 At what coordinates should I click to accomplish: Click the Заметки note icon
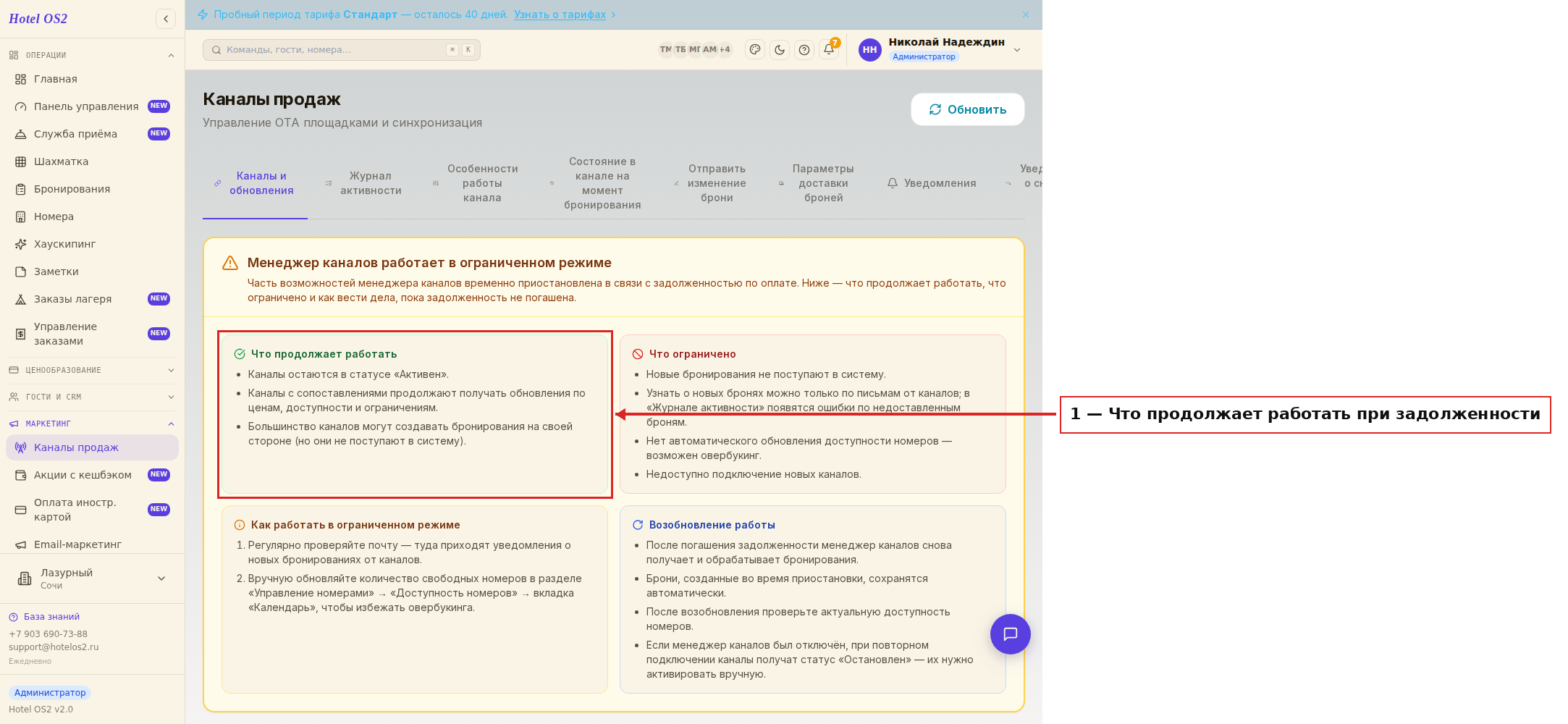point(21,271)
